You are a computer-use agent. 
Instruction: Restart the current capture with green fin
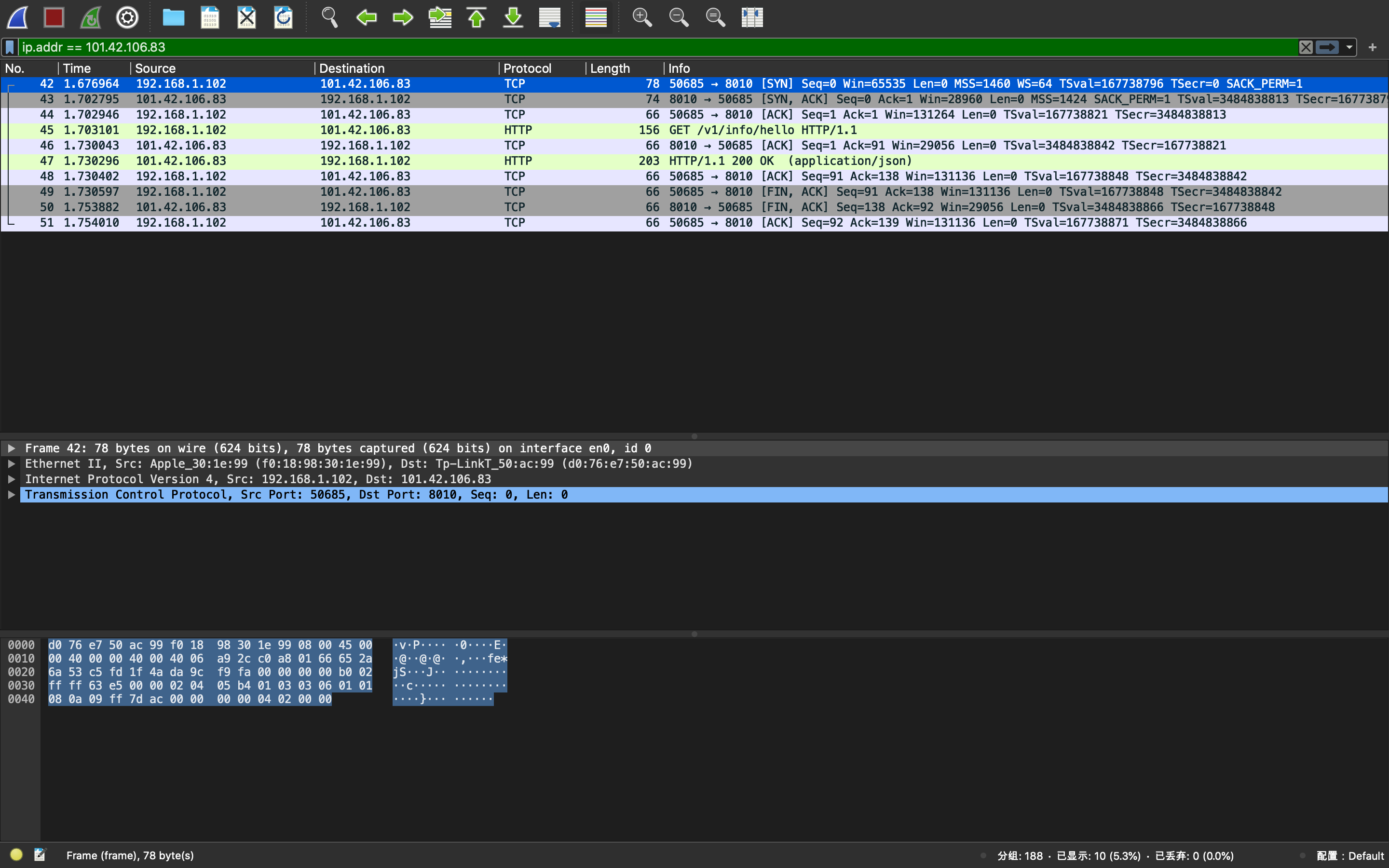91,17
